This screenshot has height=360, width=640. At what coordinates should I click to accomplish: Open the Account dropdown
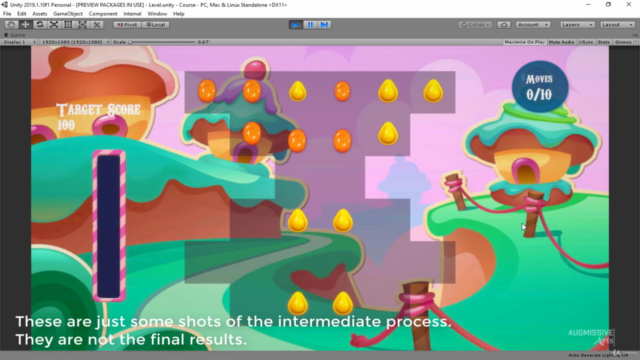(x=533, y=25)
